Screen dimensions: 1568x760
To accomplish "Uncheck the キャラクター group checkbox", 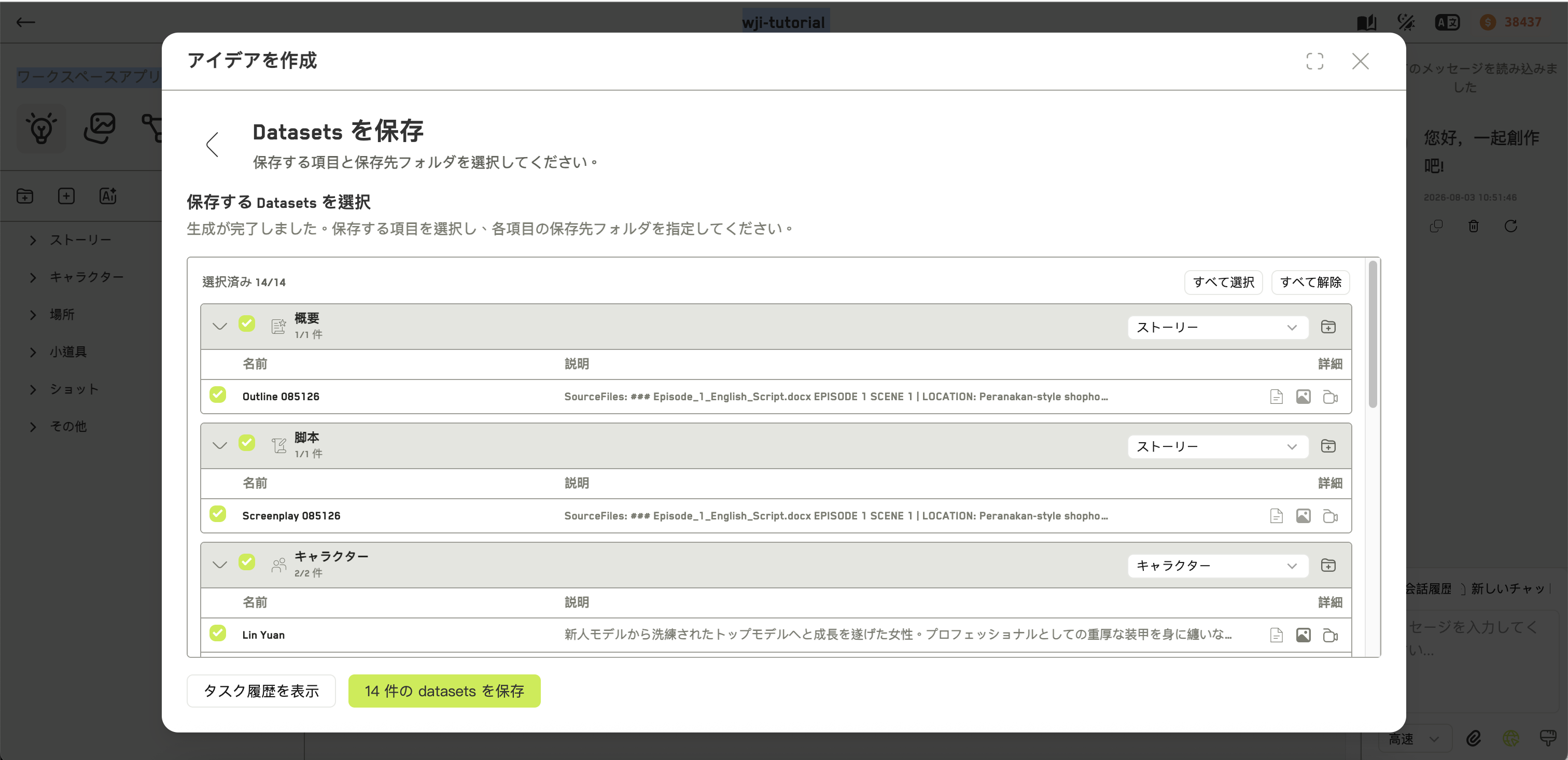I will point(246,561).
